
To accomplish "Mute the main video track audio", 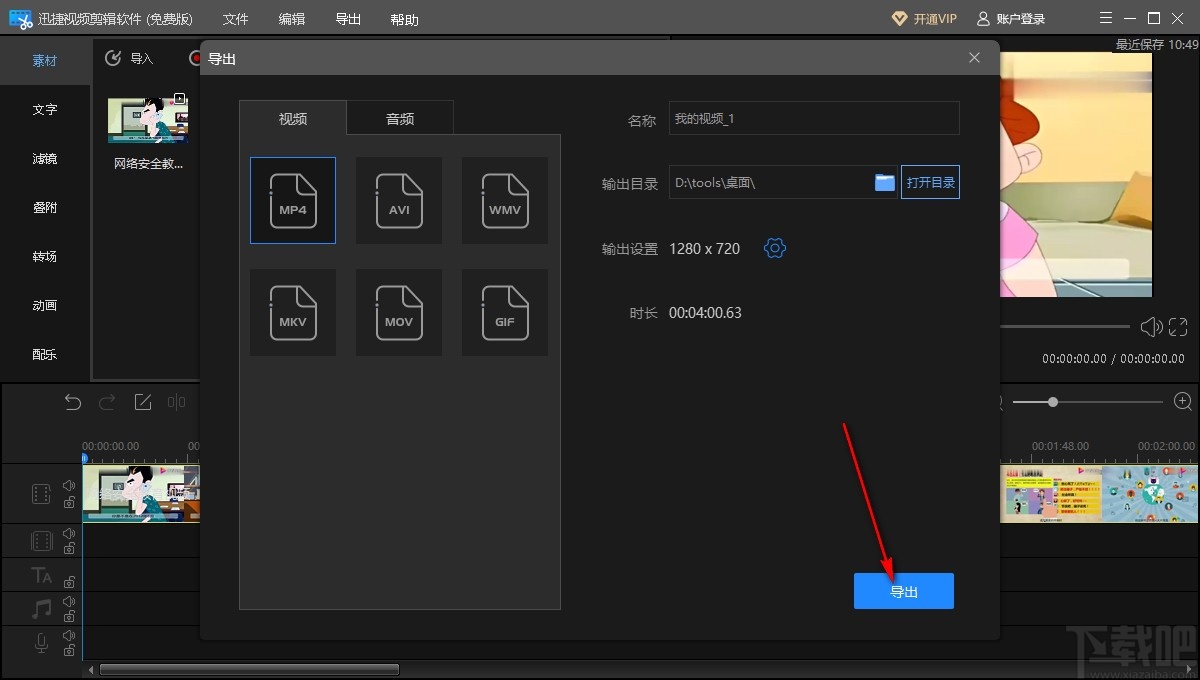I will click(x=69, y=486).
